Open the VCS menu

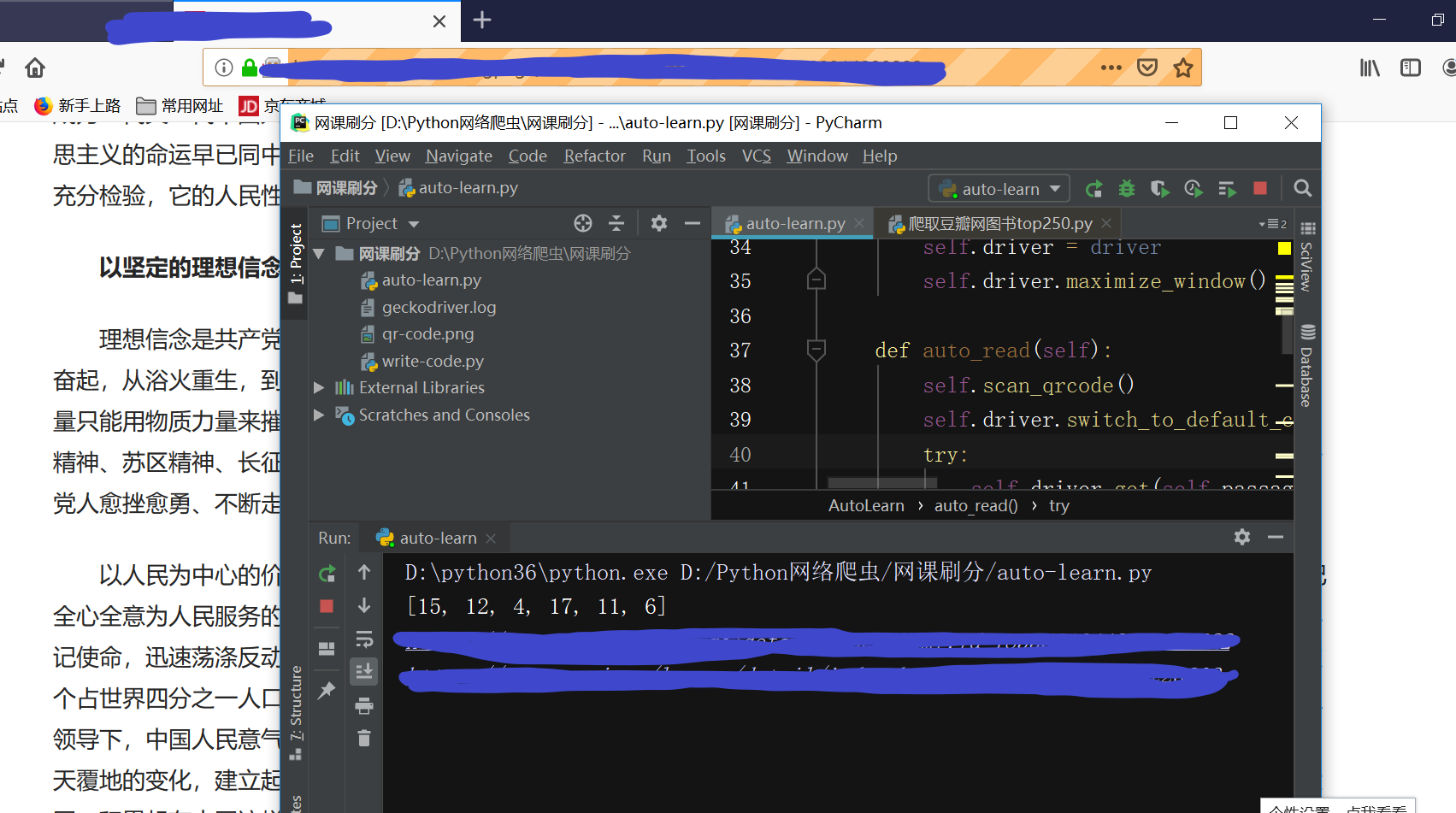pyautogui.click(x=757, y=156)
